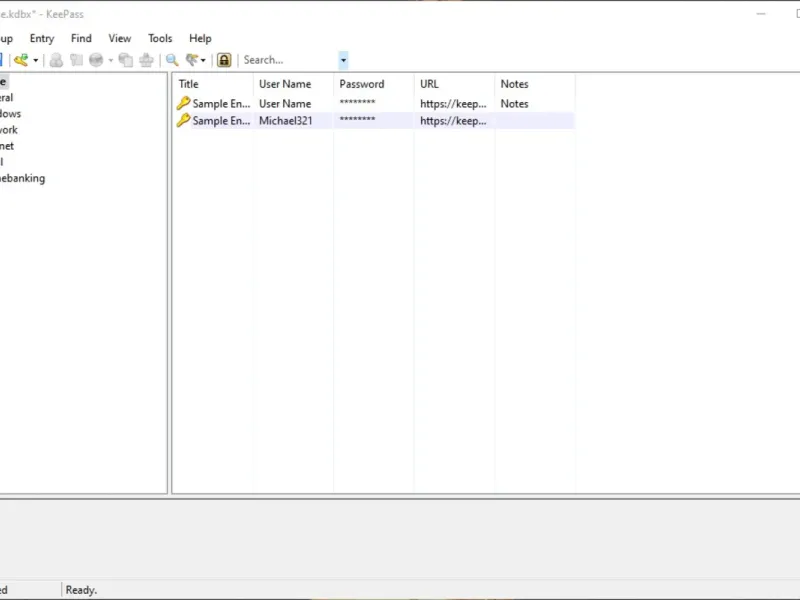Sort by the Notes column header
Viewport: 800px width, 600px height.
click(x=535, y=84)
